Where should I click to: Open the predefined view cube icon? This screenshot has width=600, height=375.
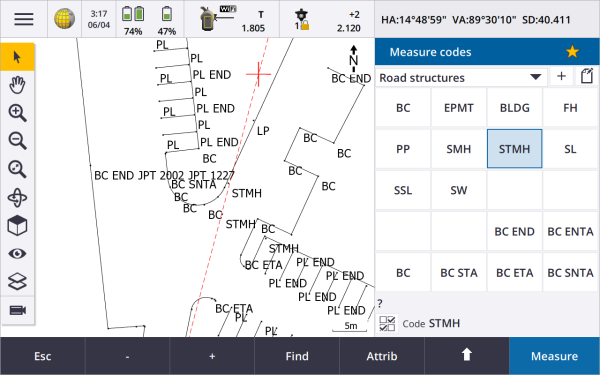click(17, 225)
